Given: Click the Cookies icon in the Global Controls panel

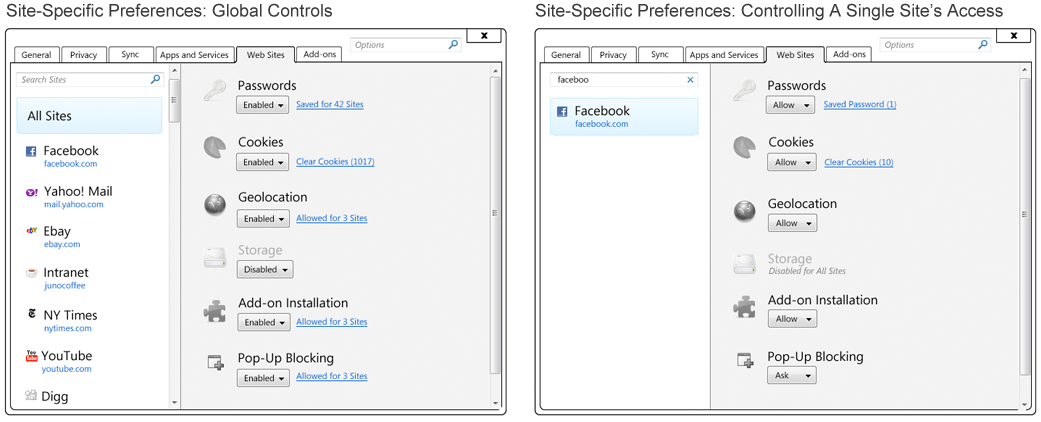Looking at the screenshot, I should point(214,148).
